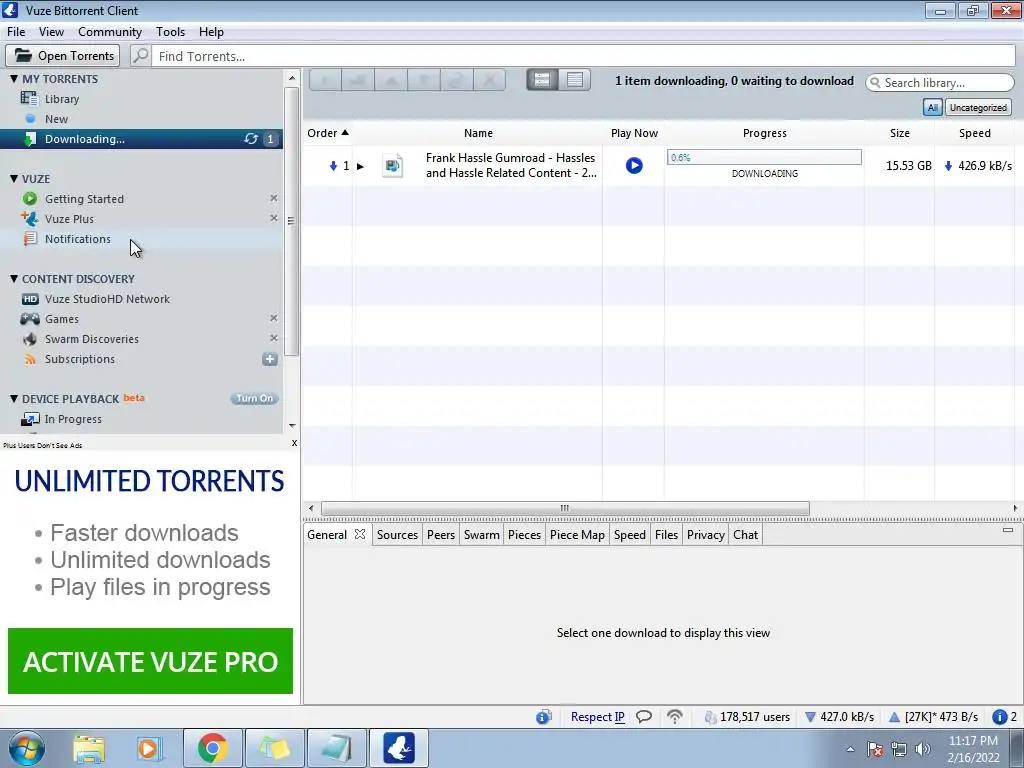
Task: Switch to the Swarm tab
Action: point(481,534)
